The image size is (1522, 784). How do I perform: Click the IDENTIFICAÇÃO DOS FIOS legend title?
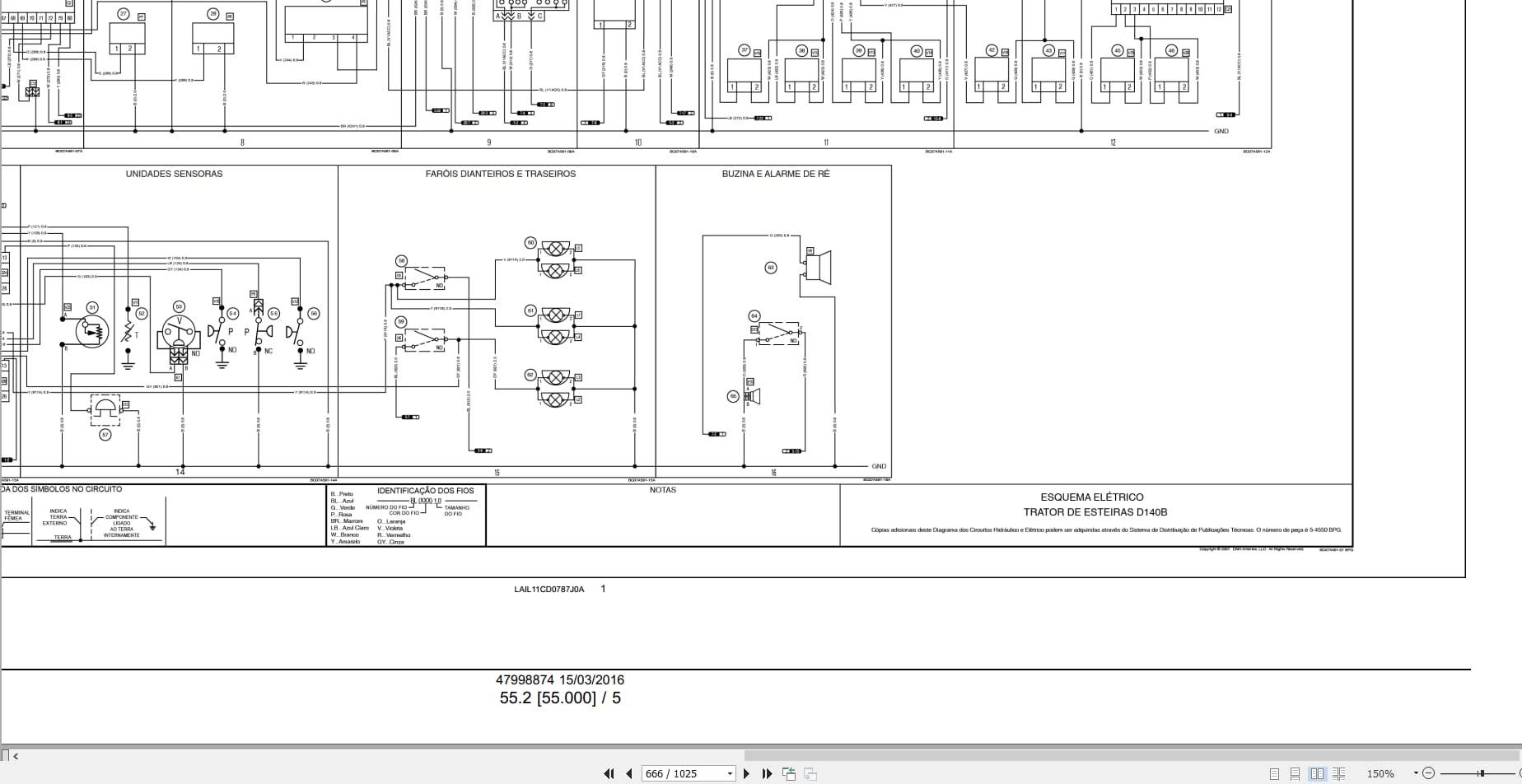426,491
